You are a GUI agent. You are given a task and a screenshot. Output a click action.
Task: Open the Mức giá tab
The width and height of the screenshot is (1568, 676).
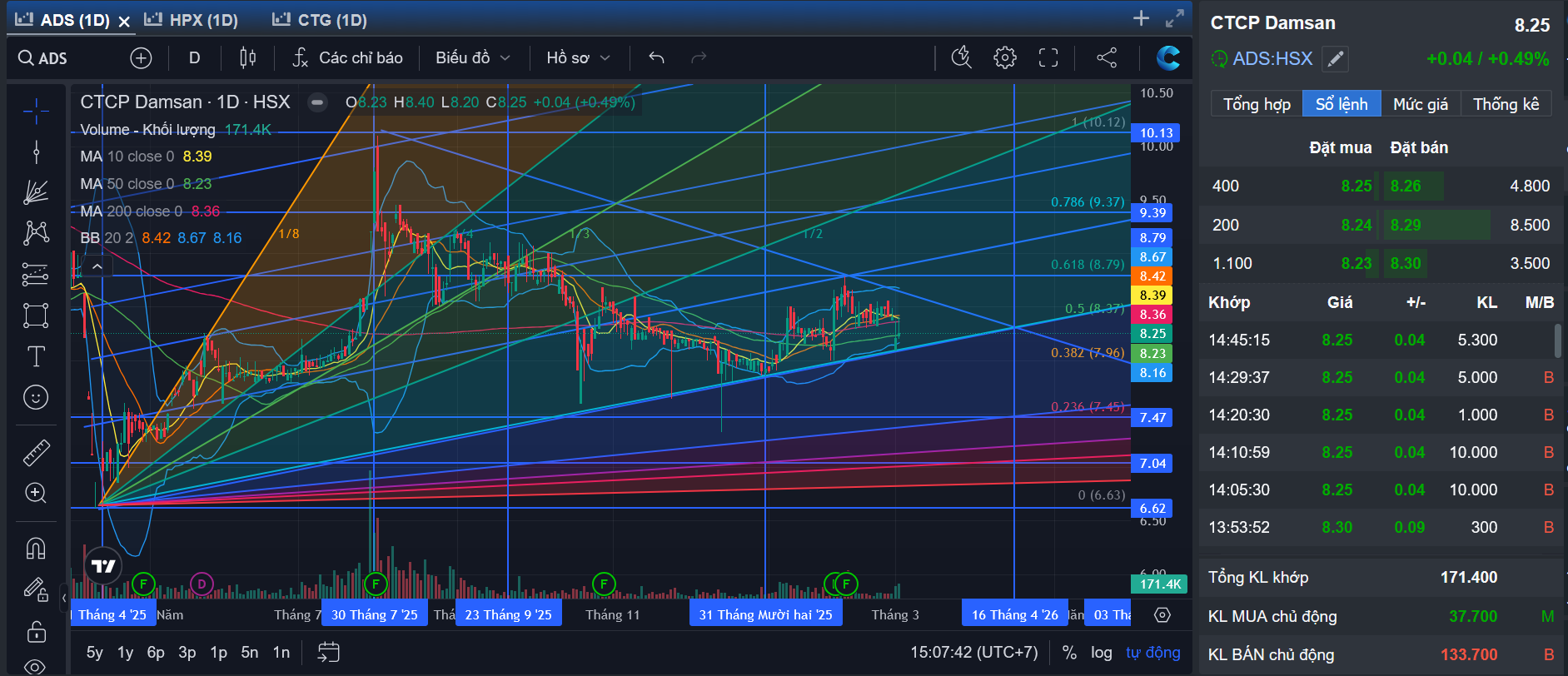[x=1421, y=104]
